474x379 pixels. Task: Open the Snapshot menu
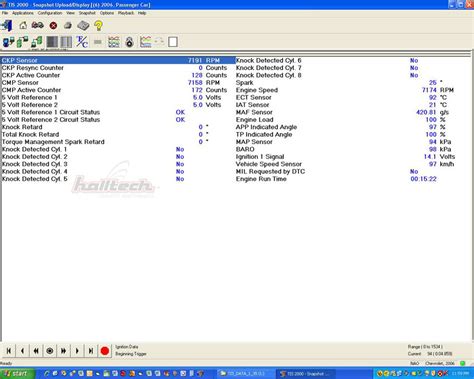coord(87,13)
